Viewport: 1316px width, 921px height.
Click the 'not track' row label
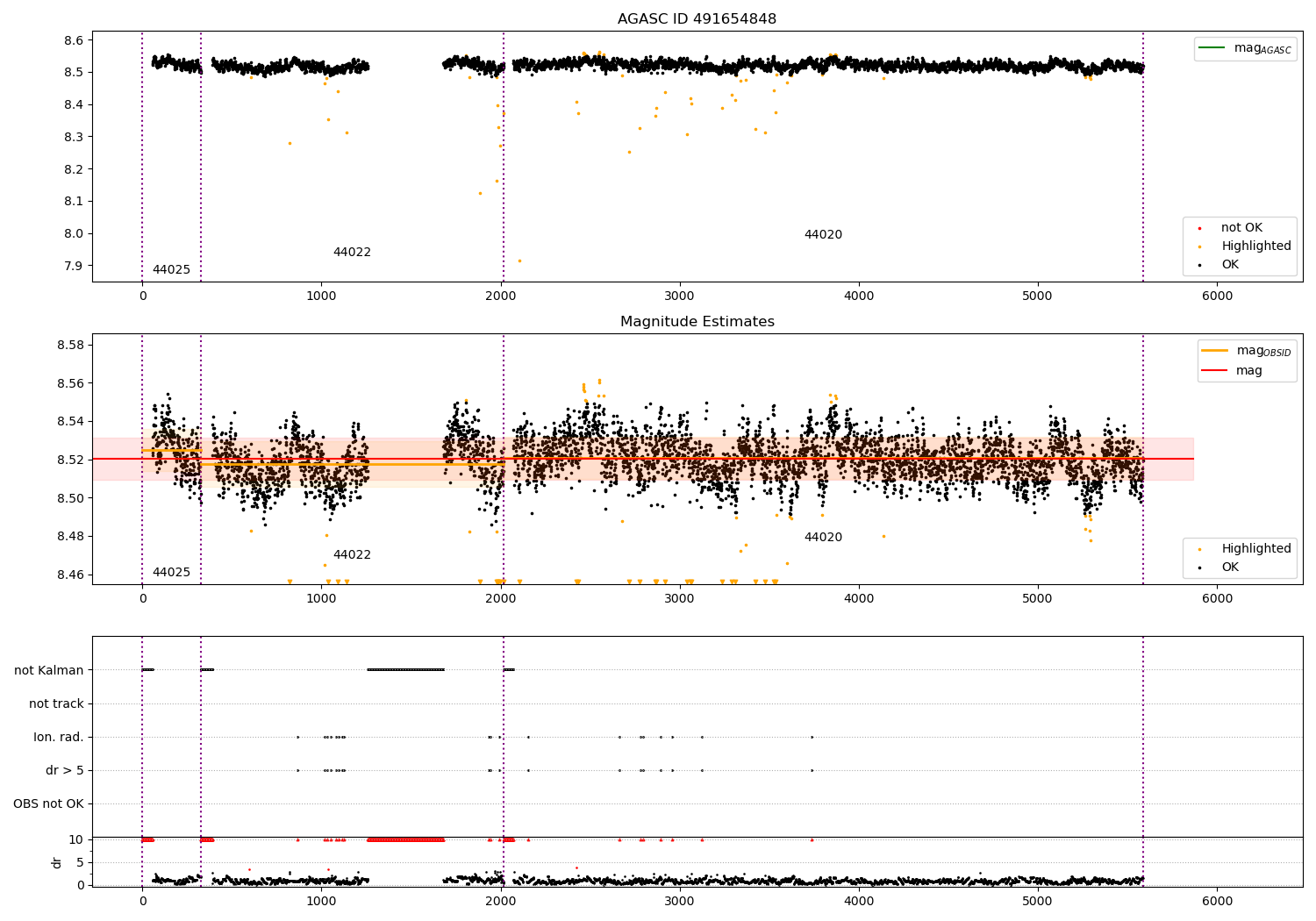(x=56, y=704)
